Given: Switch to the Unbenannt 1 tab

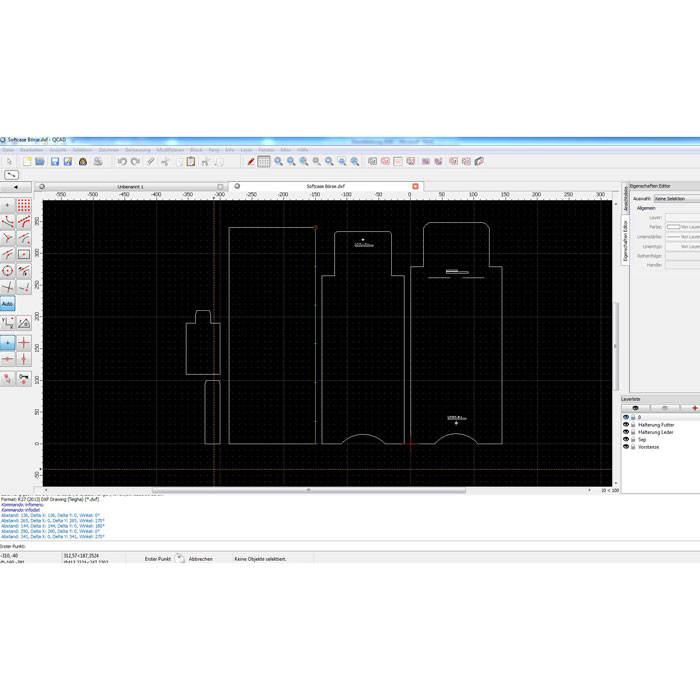Looking at the screenshot, I should [130, 186].
